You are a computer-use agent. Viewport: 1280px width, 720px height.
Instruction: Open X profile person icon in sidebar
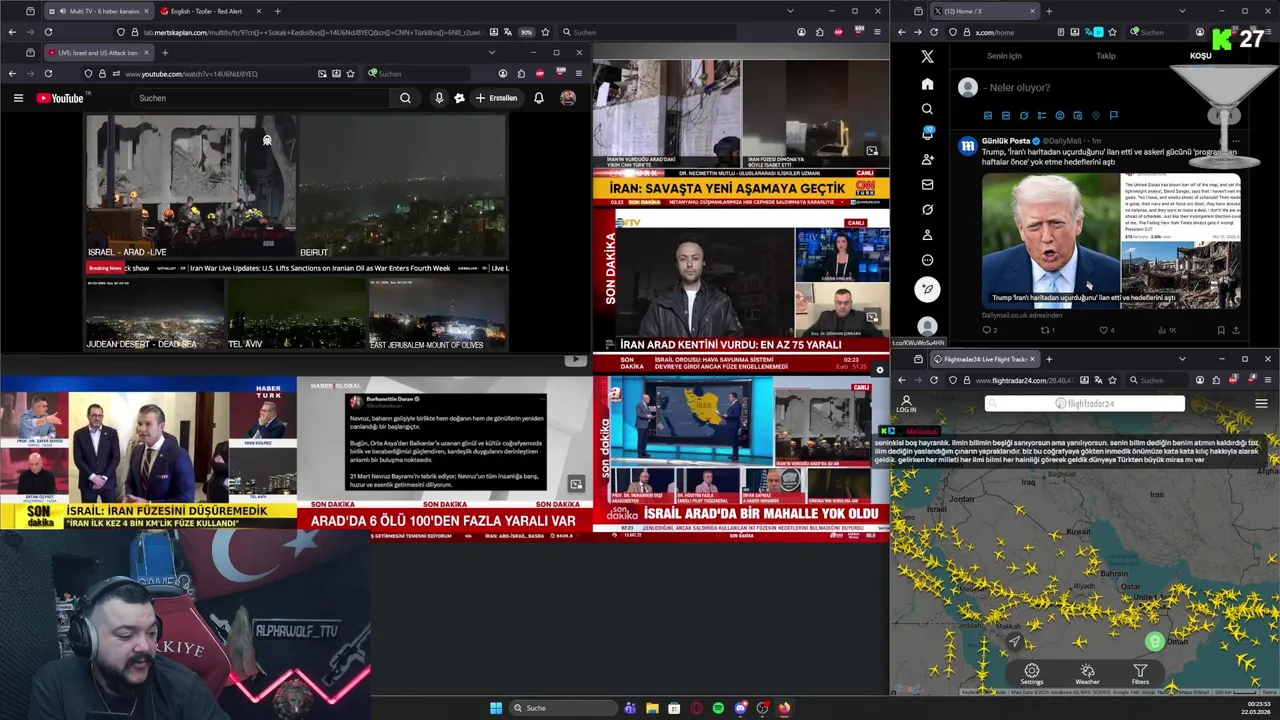pos(927,235)
